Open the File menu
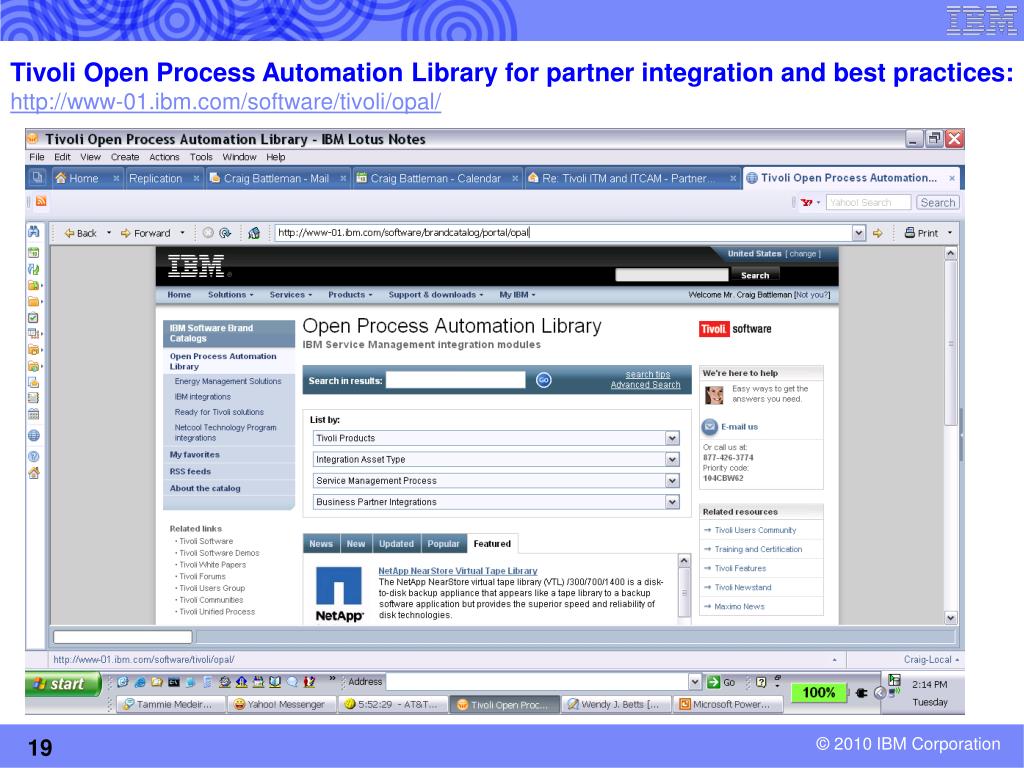Screen dimensions: 1024x768 pos(37,157)
